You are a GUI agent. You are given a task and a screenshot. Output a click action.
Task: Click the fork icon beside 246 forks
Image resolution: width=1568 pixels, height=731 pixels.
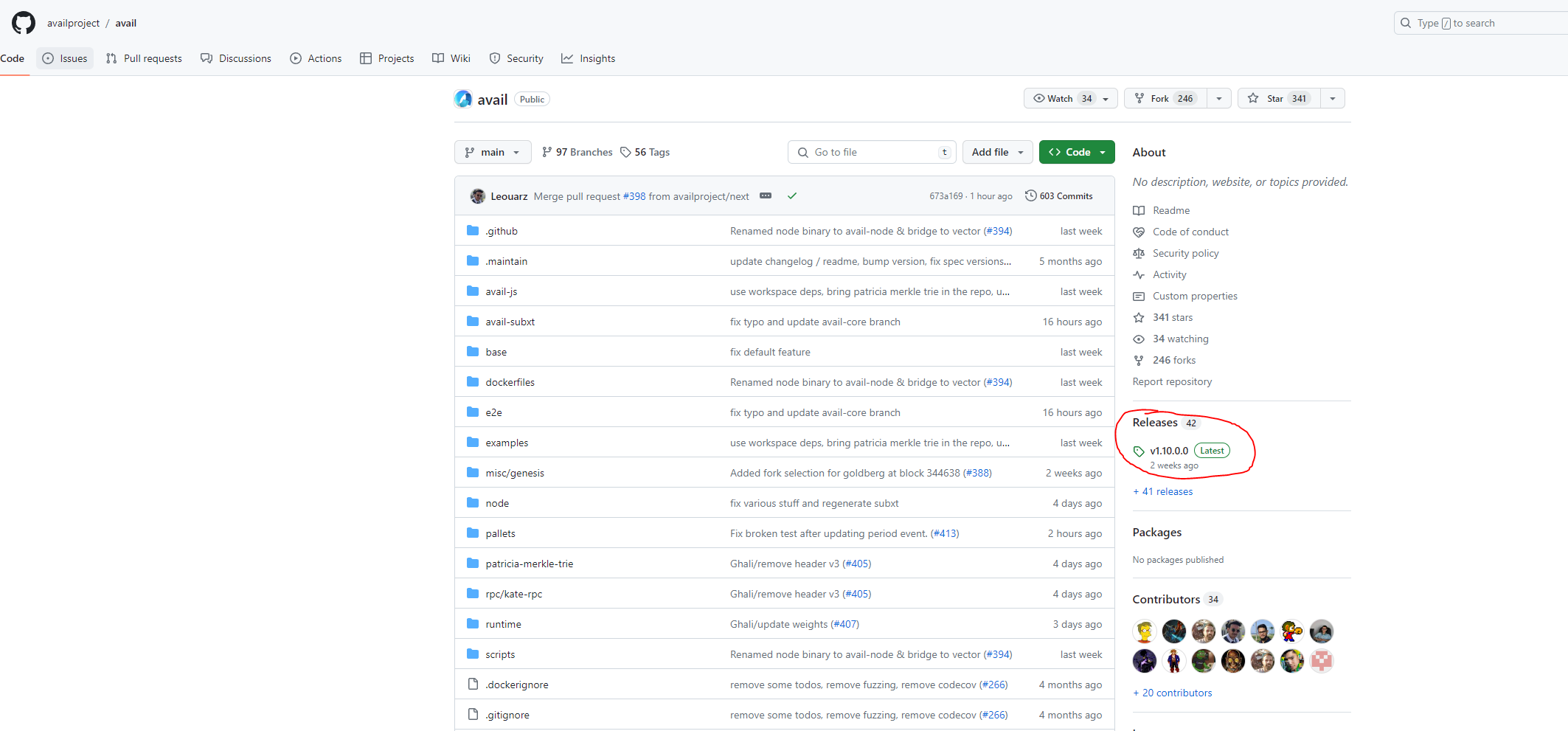pos(1139,361)
